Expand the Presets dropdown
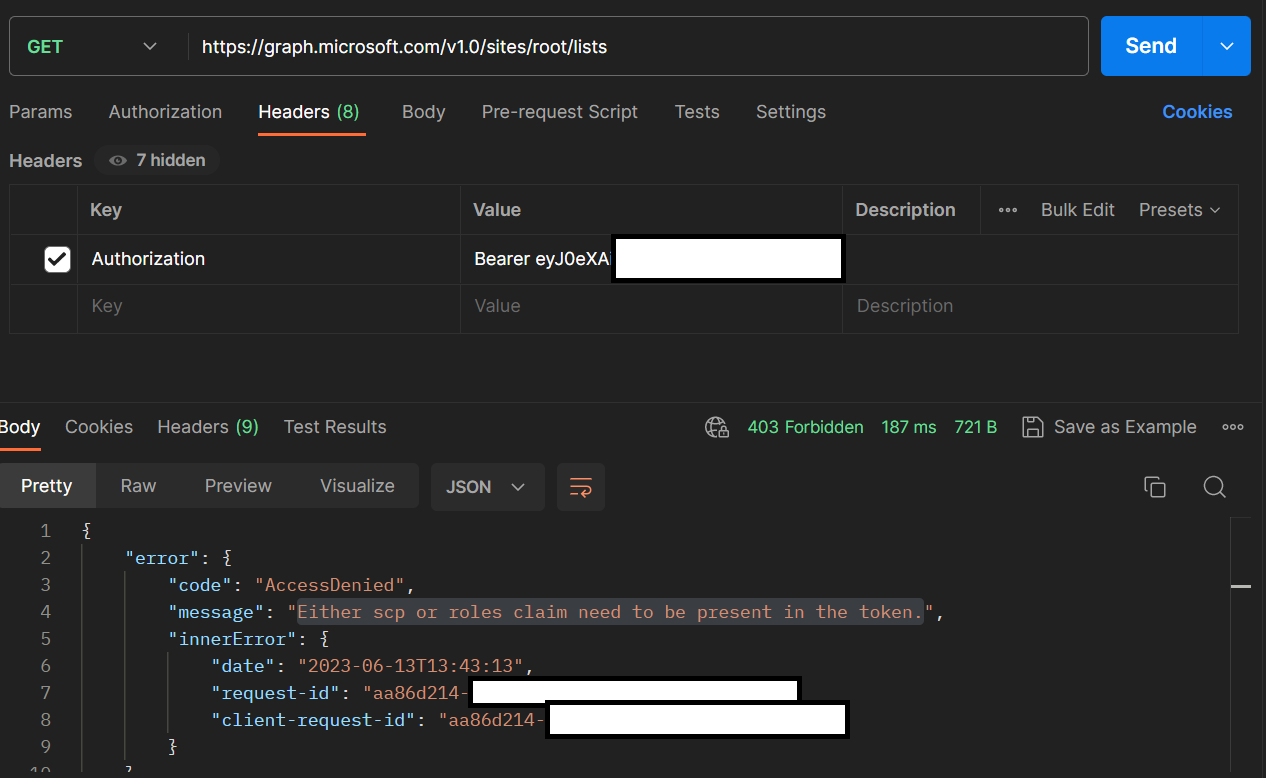The image size is (1266, 778). coord(1180,210)
